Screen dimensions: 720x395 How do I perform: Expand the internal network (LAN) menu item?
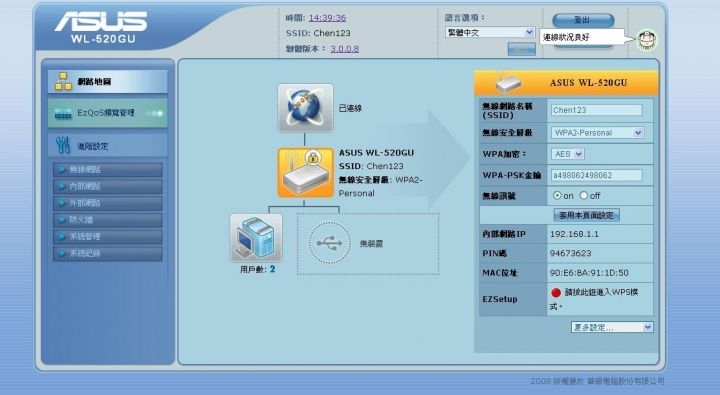tap(107, 186)
